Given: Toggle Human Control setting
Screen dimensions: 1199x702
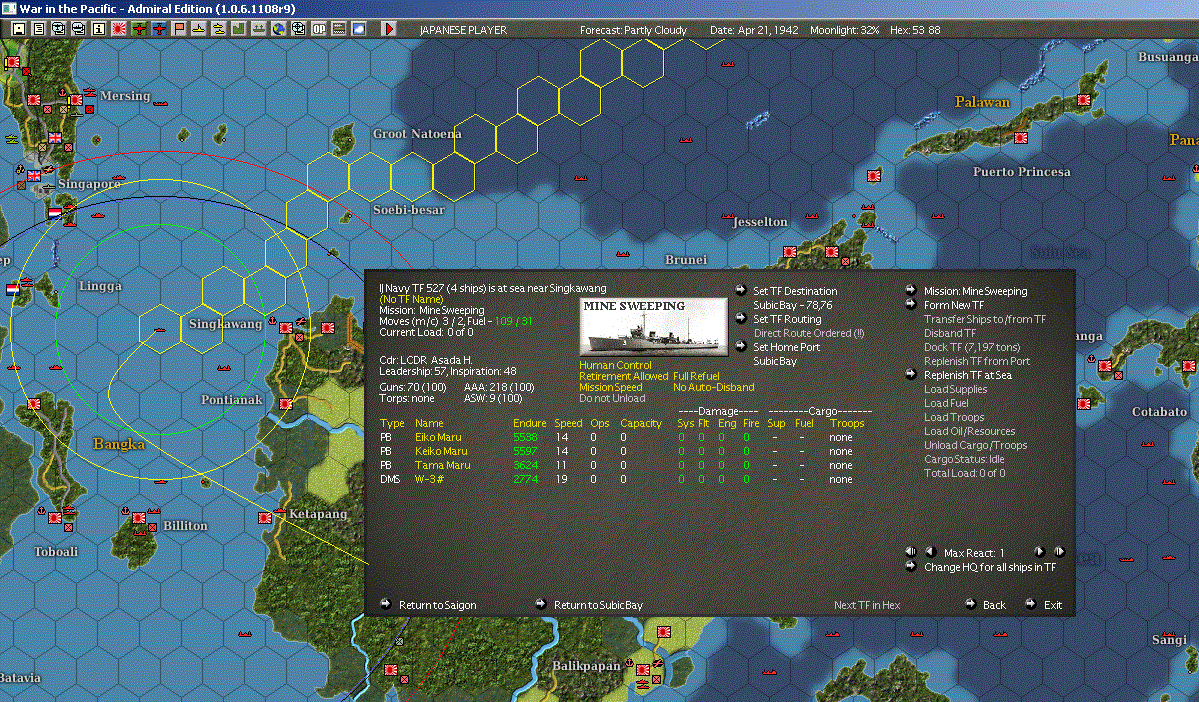Looking at the screenshot, I should 615,366.
